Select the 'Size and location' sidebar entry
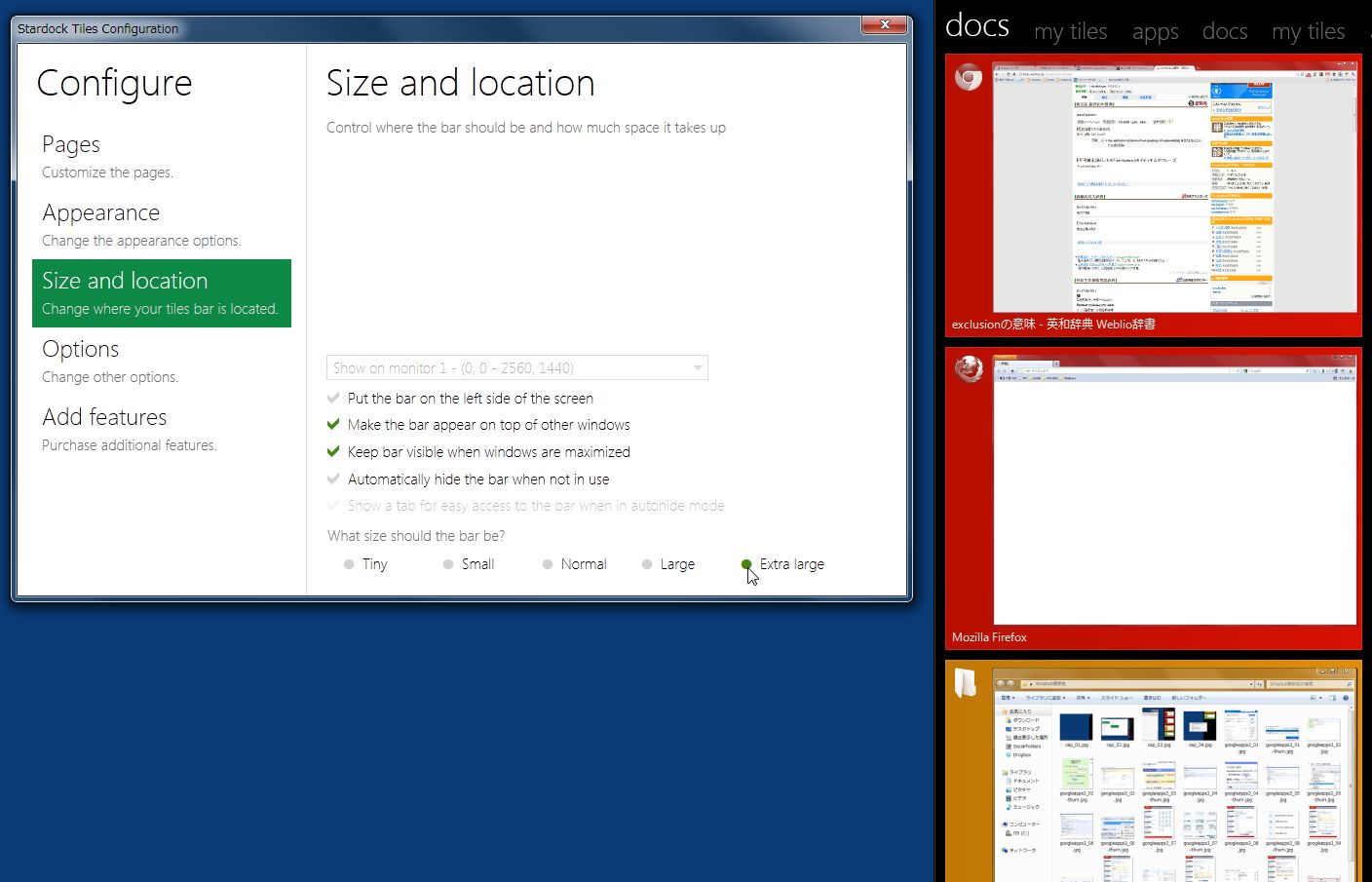This screenshot has height=882, width=1372. click(x=162, y=293)
